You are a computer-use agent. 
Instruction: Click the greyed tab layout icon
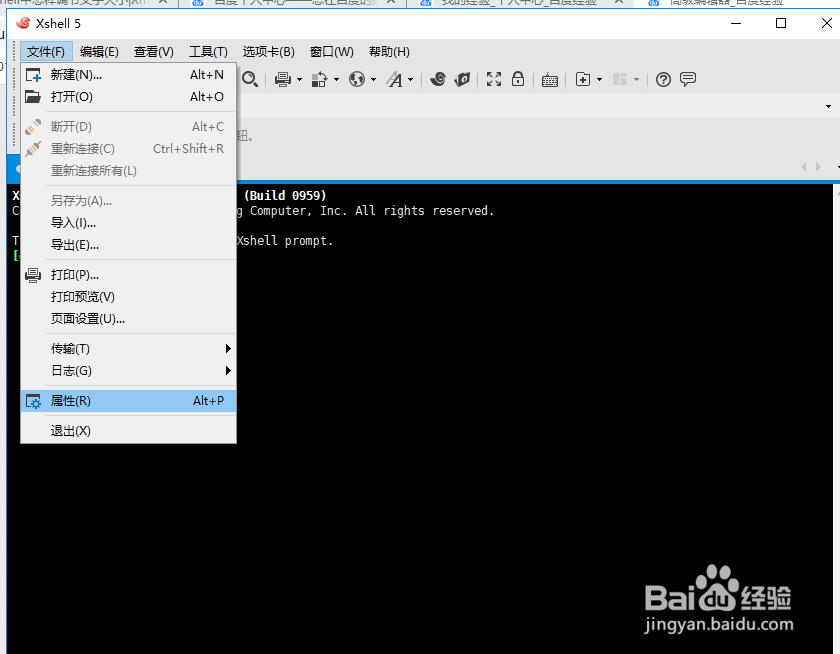click(x=620, y=80)
